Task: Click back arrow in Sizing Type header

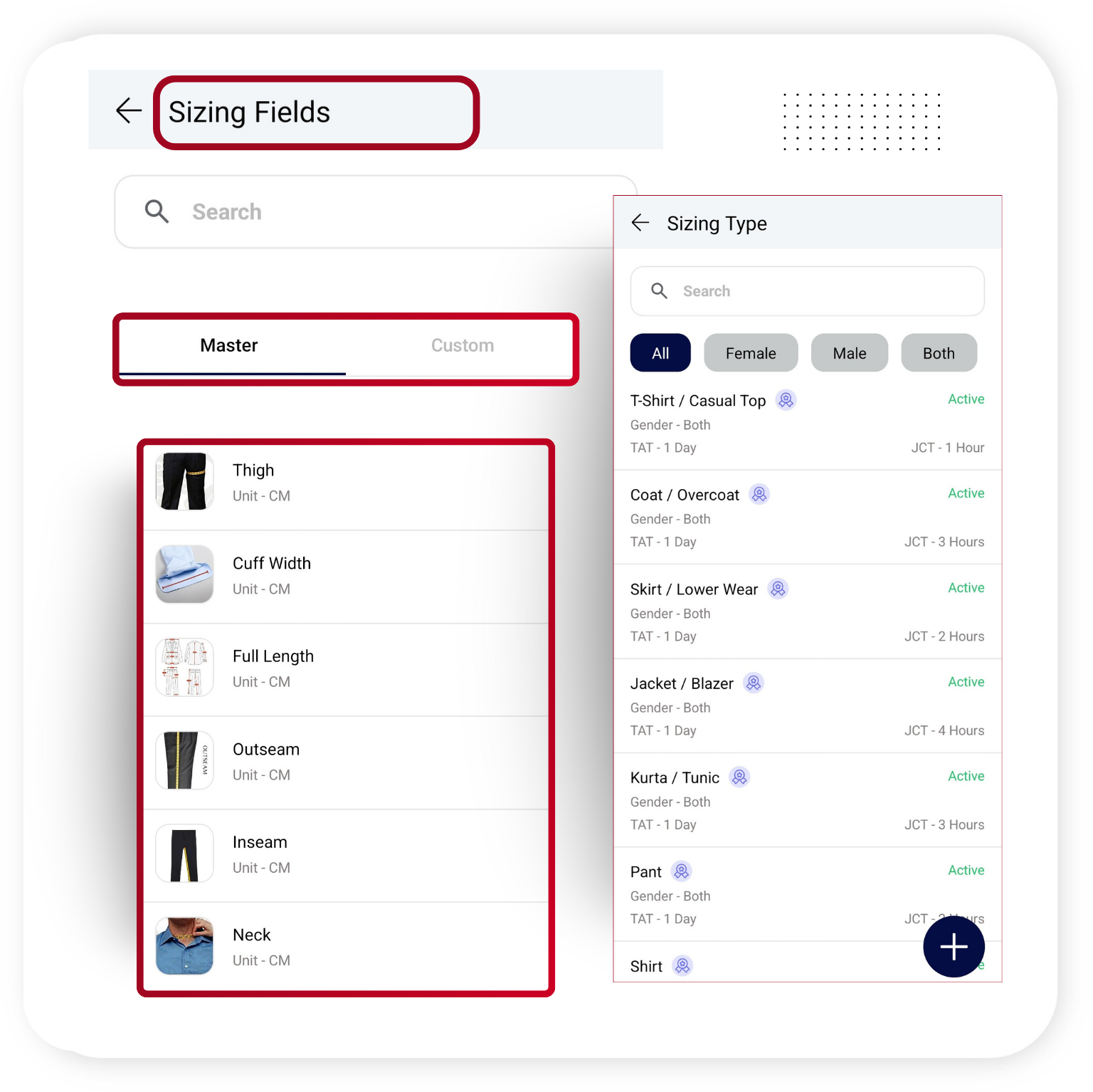Action: point(640,223)
